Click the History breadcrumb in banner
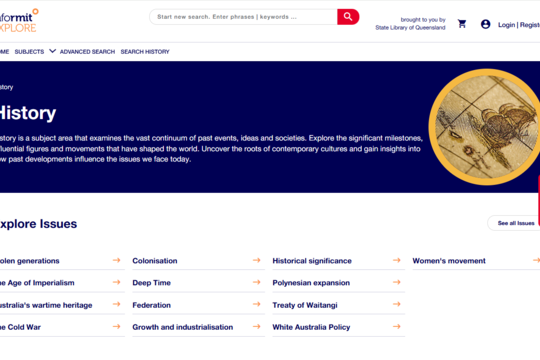 (x=7, y=87)
